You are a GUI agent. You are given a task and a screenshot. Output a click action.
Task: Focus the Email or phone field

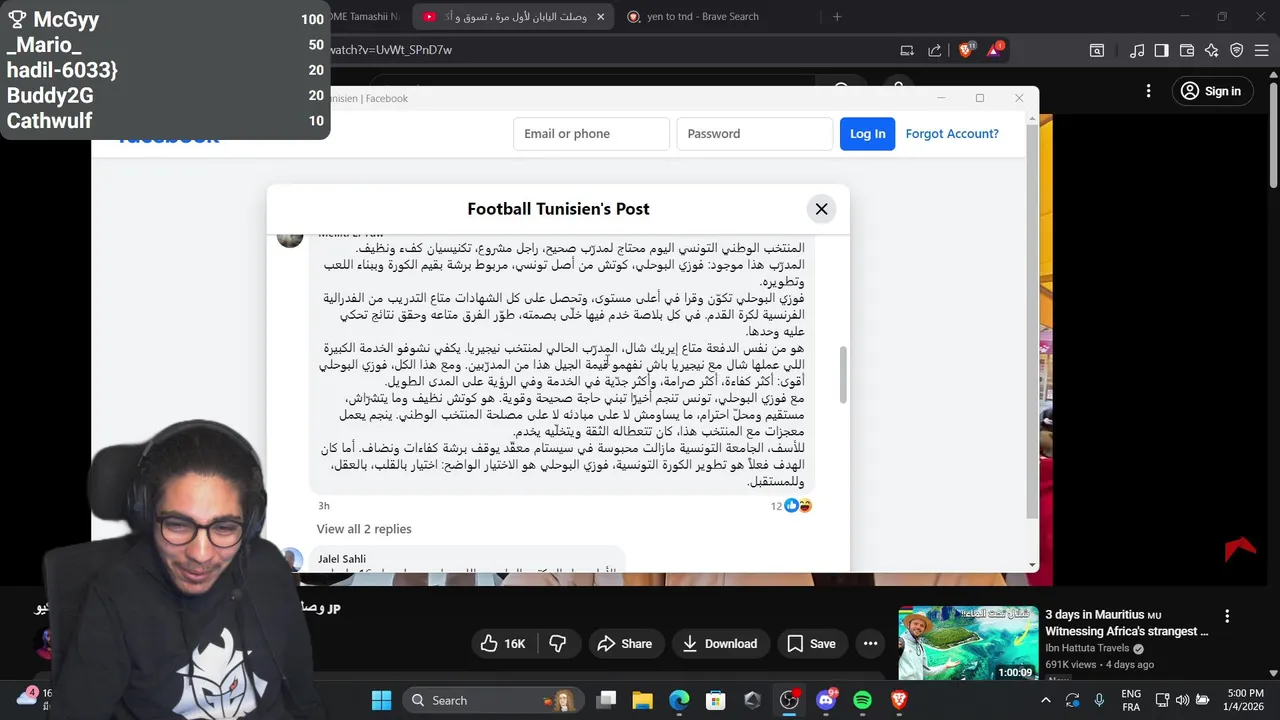tap(591, 134)
